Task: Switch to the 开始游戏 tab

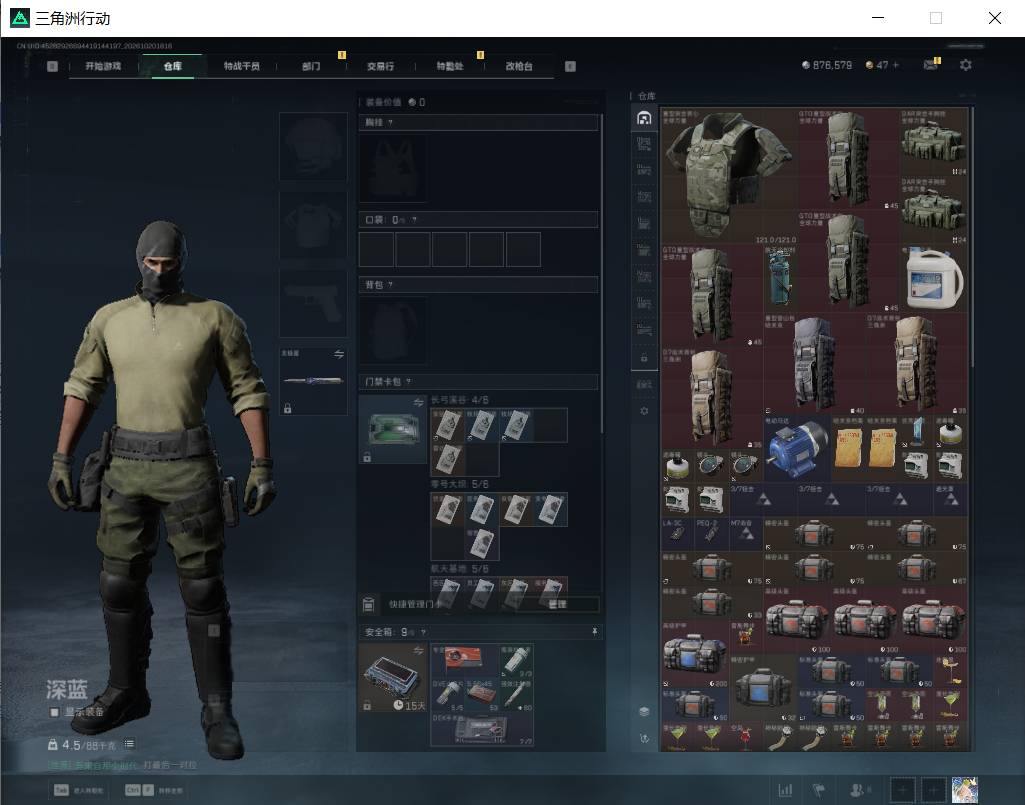Action: point(103,66)
